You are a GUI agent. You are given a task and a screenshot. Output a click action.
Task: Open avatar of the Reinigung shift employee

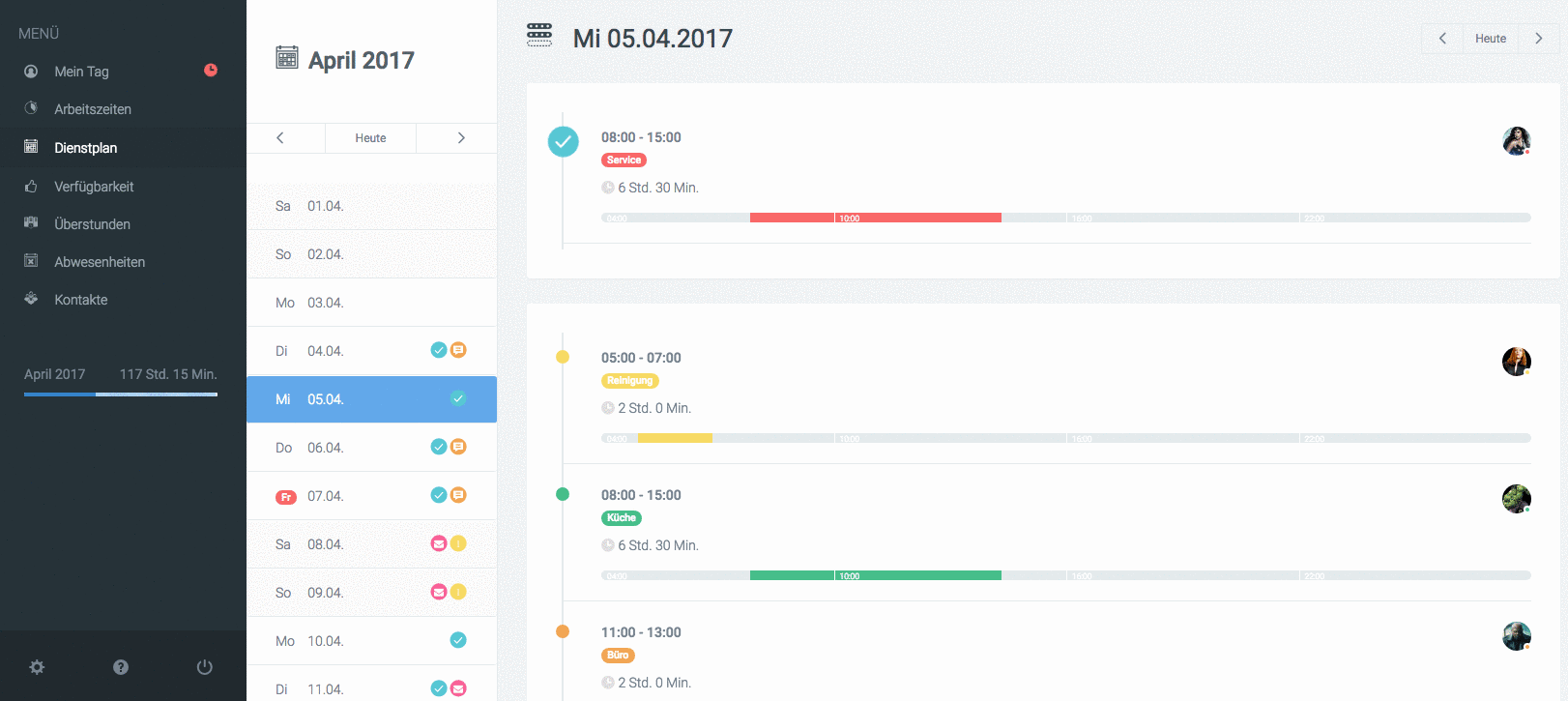click(x=1517, y=362)
